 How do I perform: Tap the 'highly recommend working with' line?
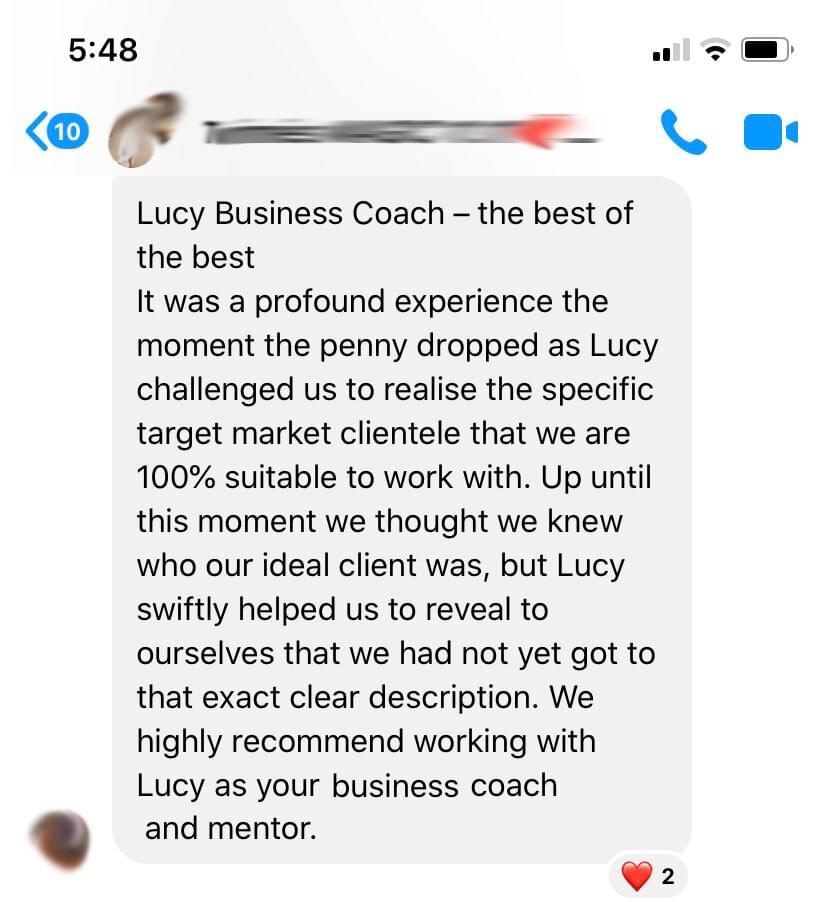[366, 742]
